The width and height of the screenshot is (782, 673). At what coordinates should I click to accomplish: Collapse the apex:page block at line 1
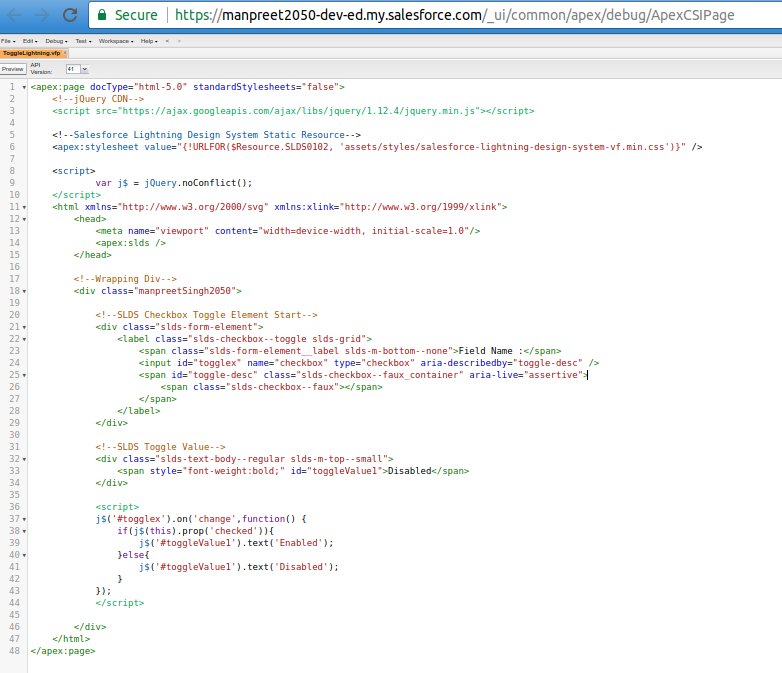pos(24,87)
